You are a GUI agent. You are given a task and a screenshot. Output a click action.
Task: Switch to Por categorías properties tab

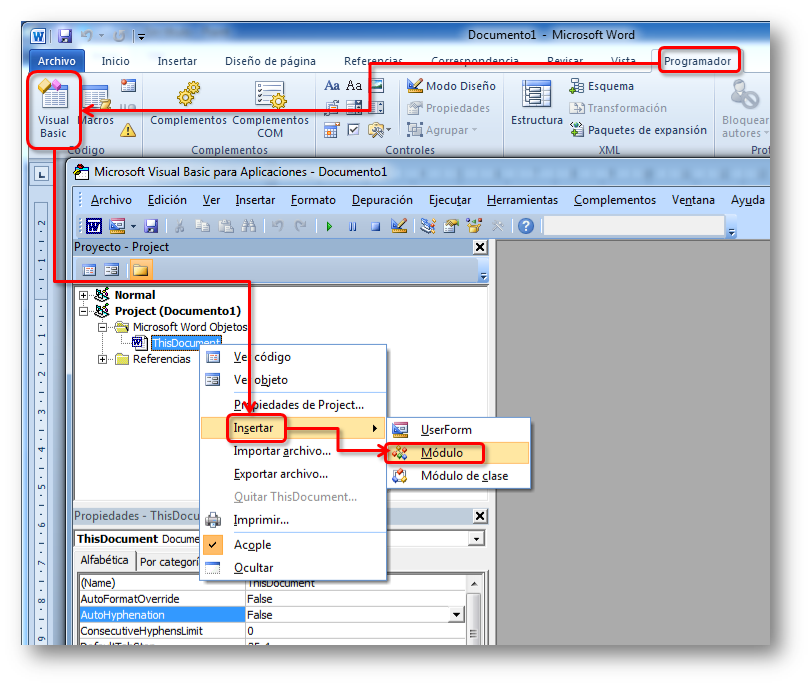coord(169,562)
